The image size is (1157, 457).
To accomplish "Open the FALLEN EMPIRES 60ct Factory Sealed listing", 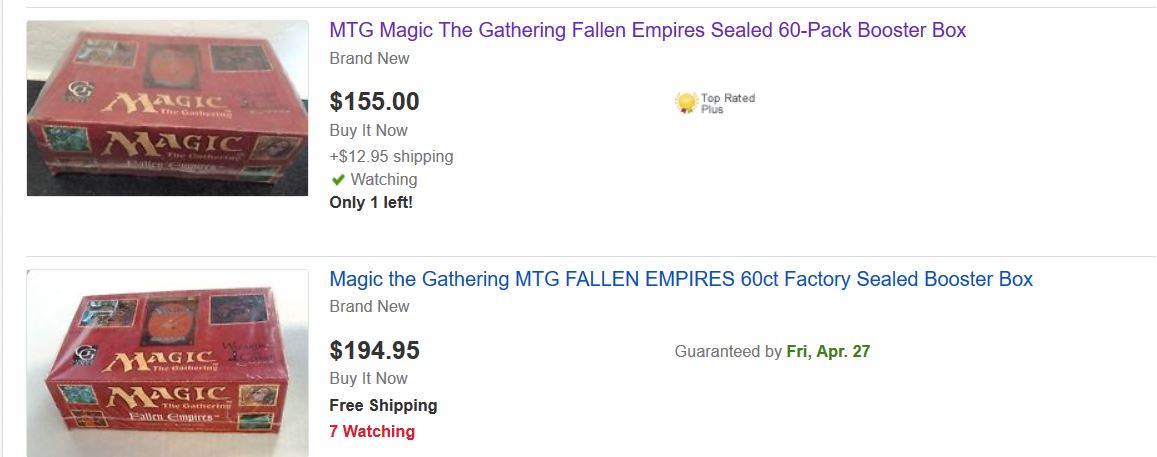I will tap(680, 279).
